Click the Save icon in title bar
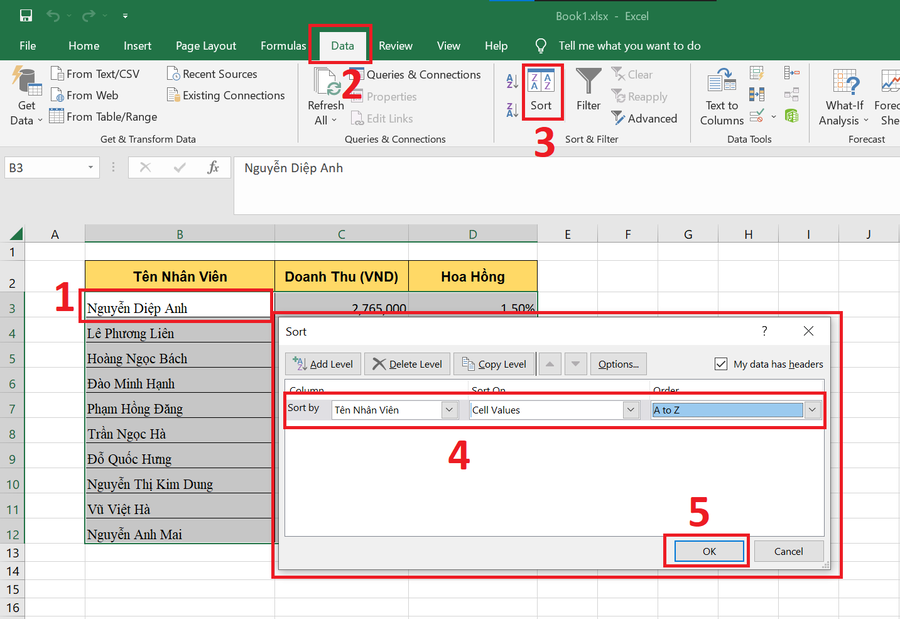This screenshot has width=900, height=619. [x=26, y=16]
